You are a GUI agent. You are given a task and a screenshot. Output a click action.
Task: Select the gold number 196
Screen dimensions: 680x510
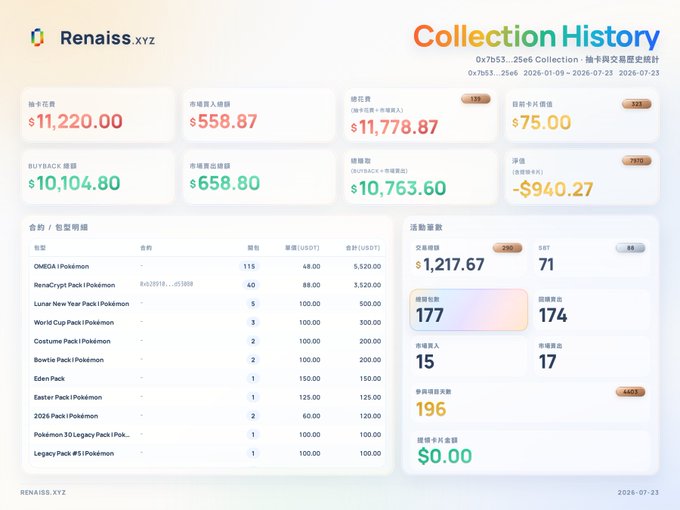pos(431,409)
